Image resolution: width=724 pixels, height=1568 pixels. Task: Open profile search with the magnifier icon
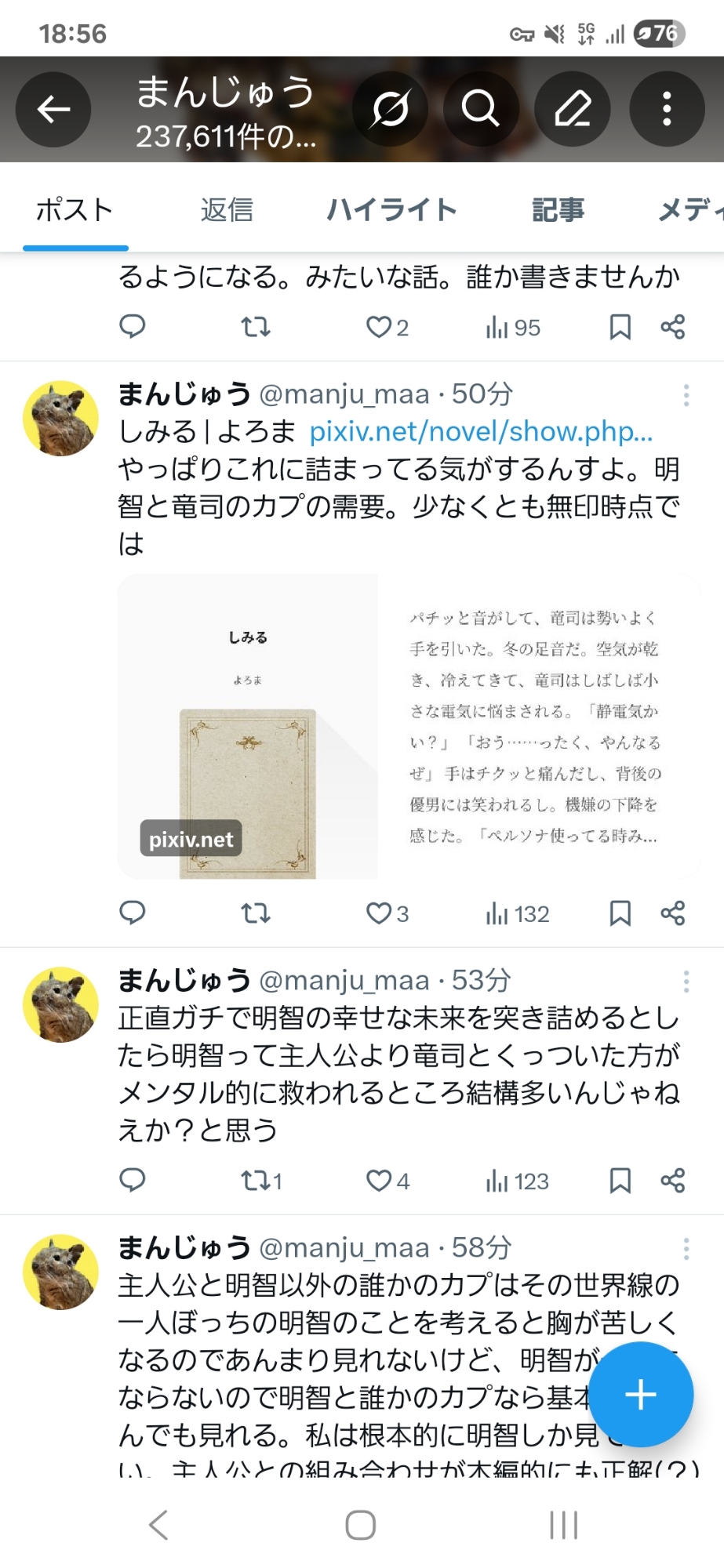coord(480,109)
